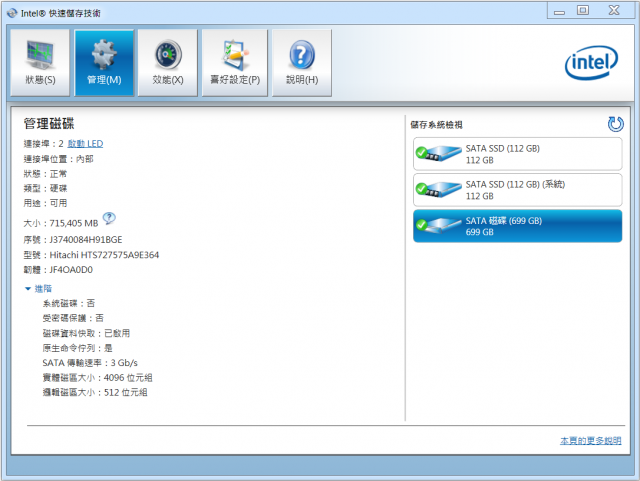Click the 4096 位元組 physical sector size line

(x=97, y=378)
